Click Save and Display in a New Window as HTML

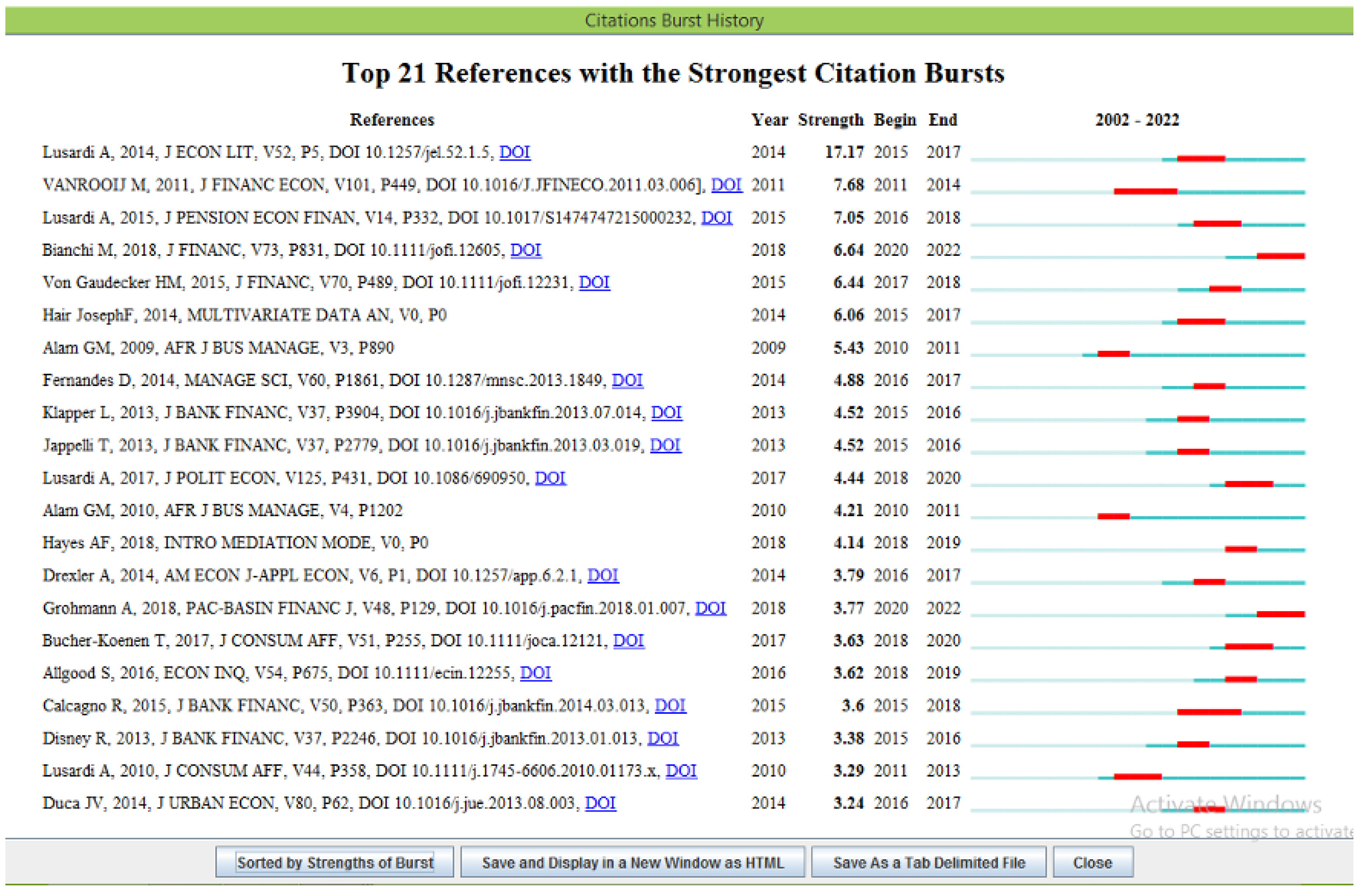(632, 863)
